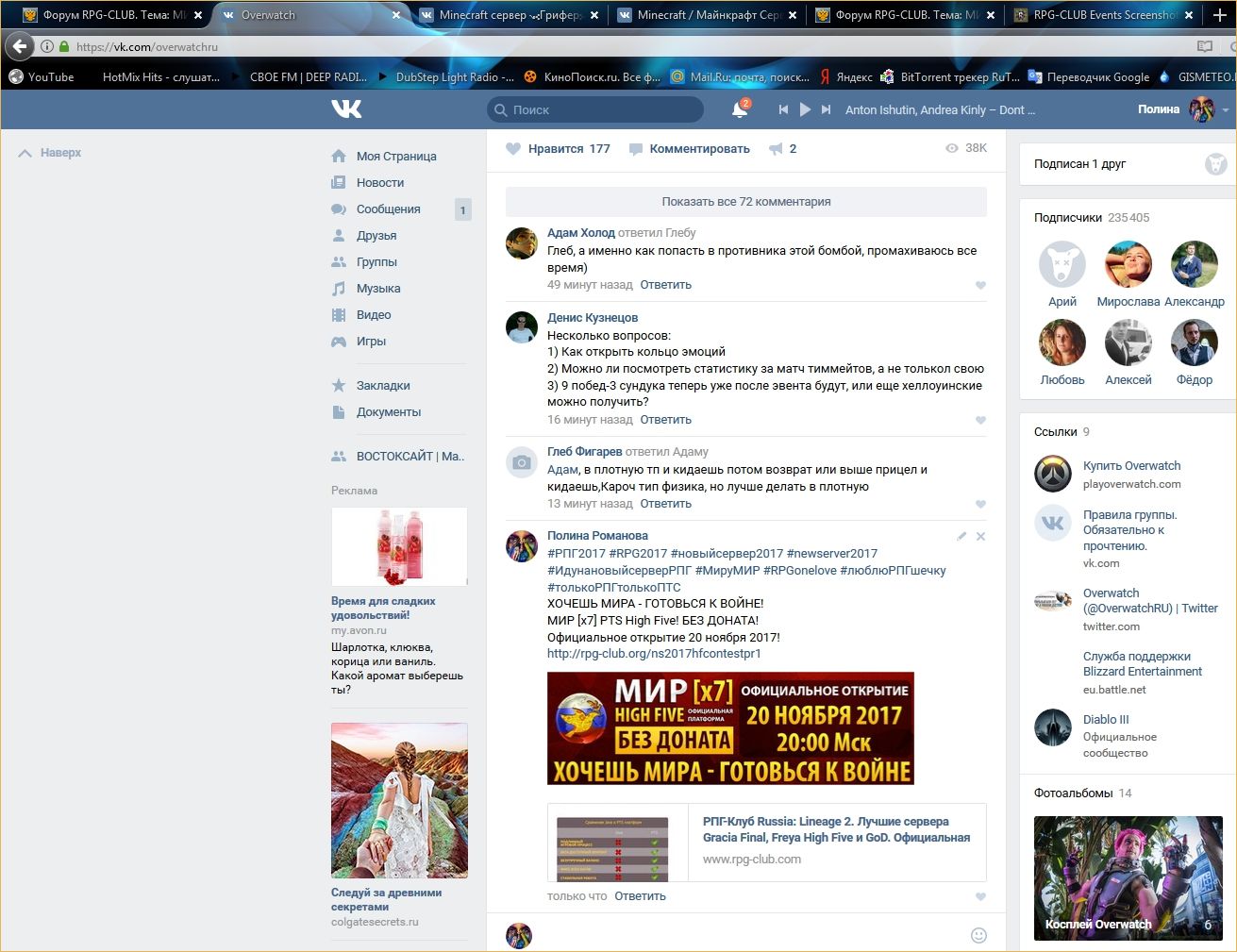Edit Полина Романова's comment pencil icon
The width and height of the screenshot is (1237, 952).
(x=961, y=536)
